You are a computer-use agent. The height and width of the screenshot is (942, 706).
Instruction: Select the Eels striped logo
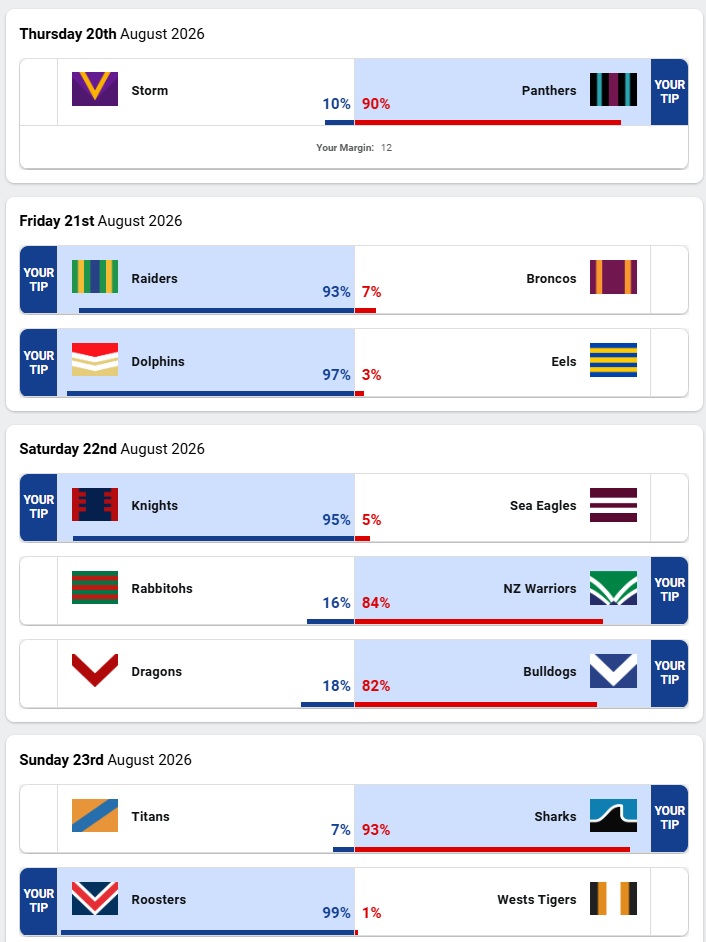613,360
